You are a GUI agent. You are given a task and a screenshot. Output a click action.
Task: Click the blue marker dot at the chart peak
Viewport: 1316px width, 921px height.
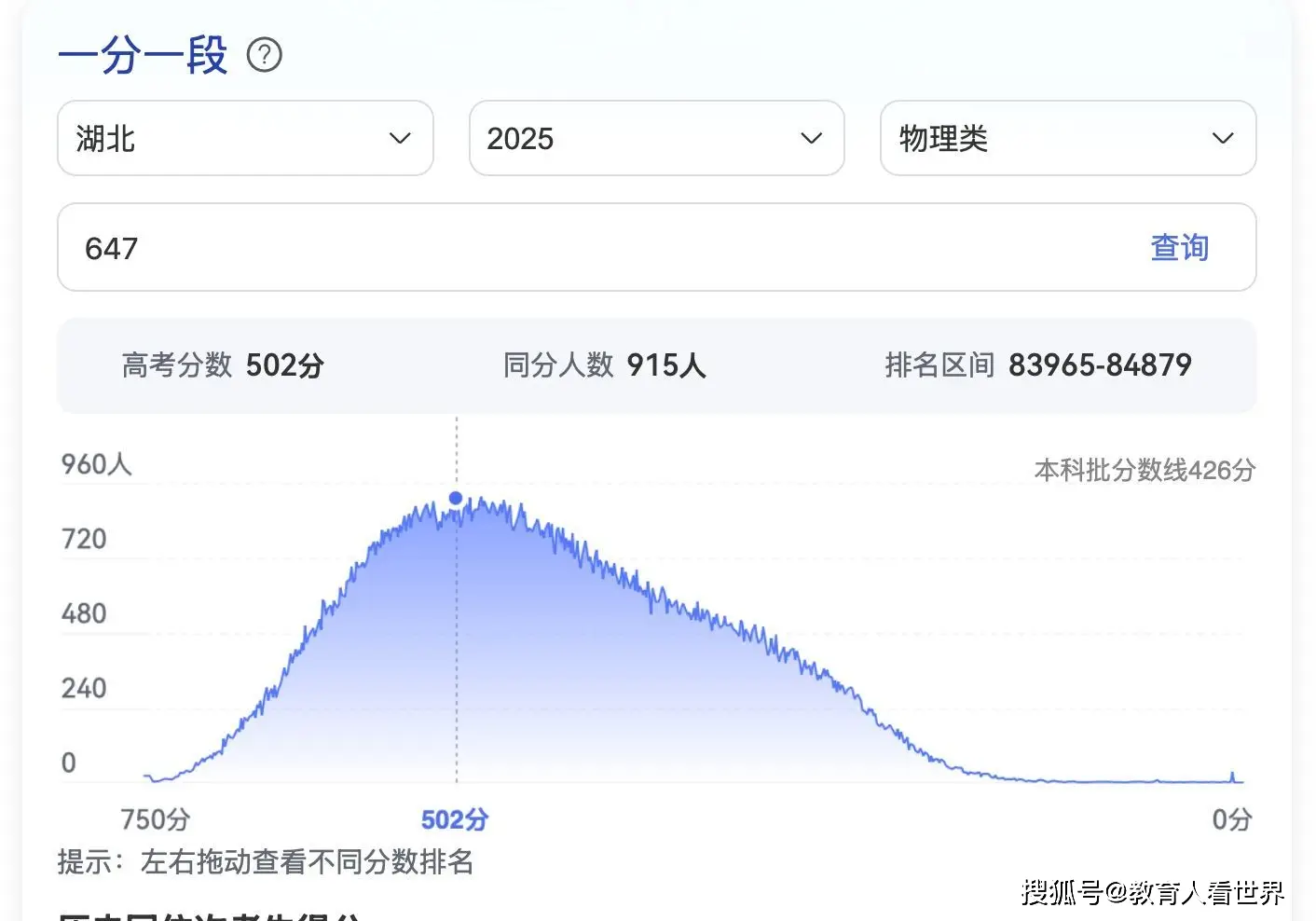tap(456, 498)
